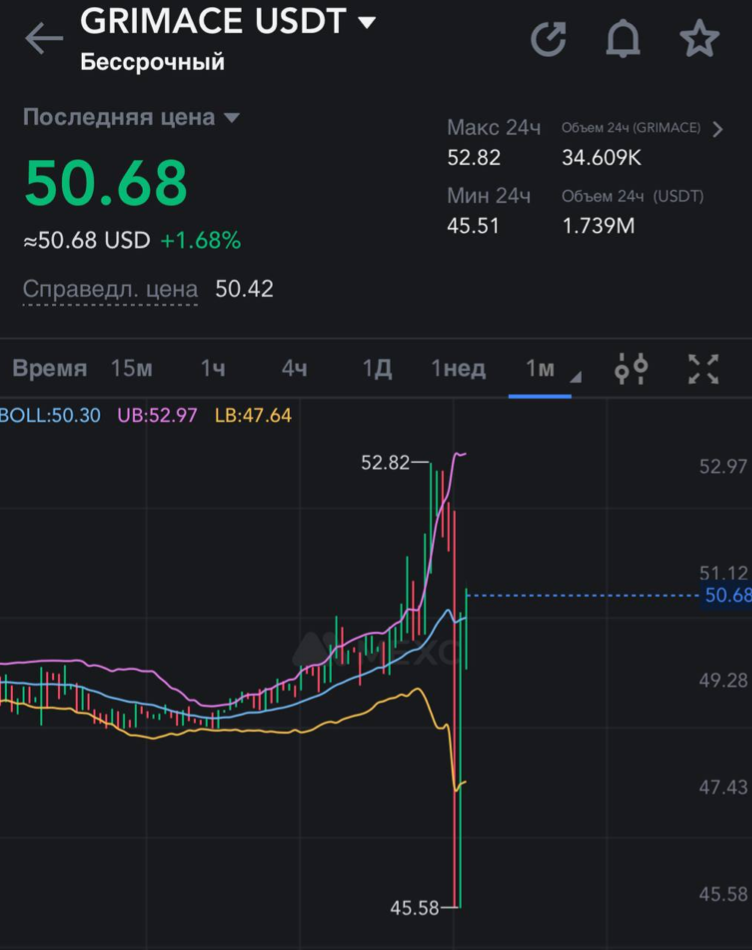Screen dimensions: 752x950
Task: Tap the Бессрочный contract type label
Action: (153, 62)
